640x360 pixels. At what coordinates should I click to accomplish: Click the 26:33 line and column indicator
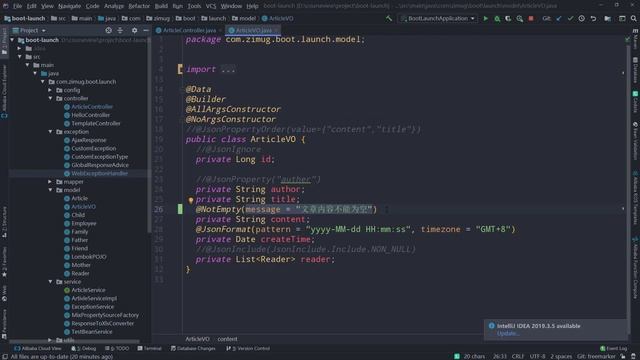(500, 356)
